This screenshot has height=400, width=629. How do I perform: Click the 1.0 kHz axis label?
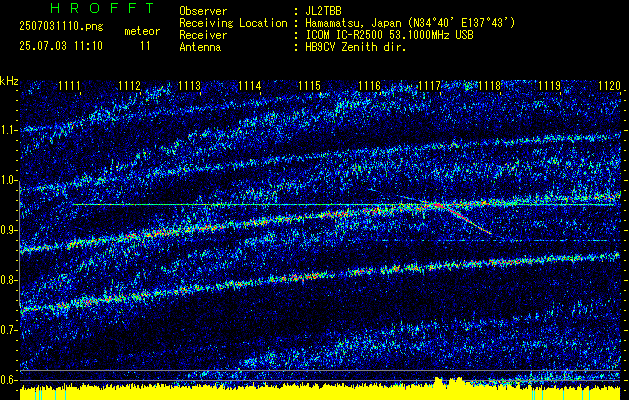coord(8,180)
